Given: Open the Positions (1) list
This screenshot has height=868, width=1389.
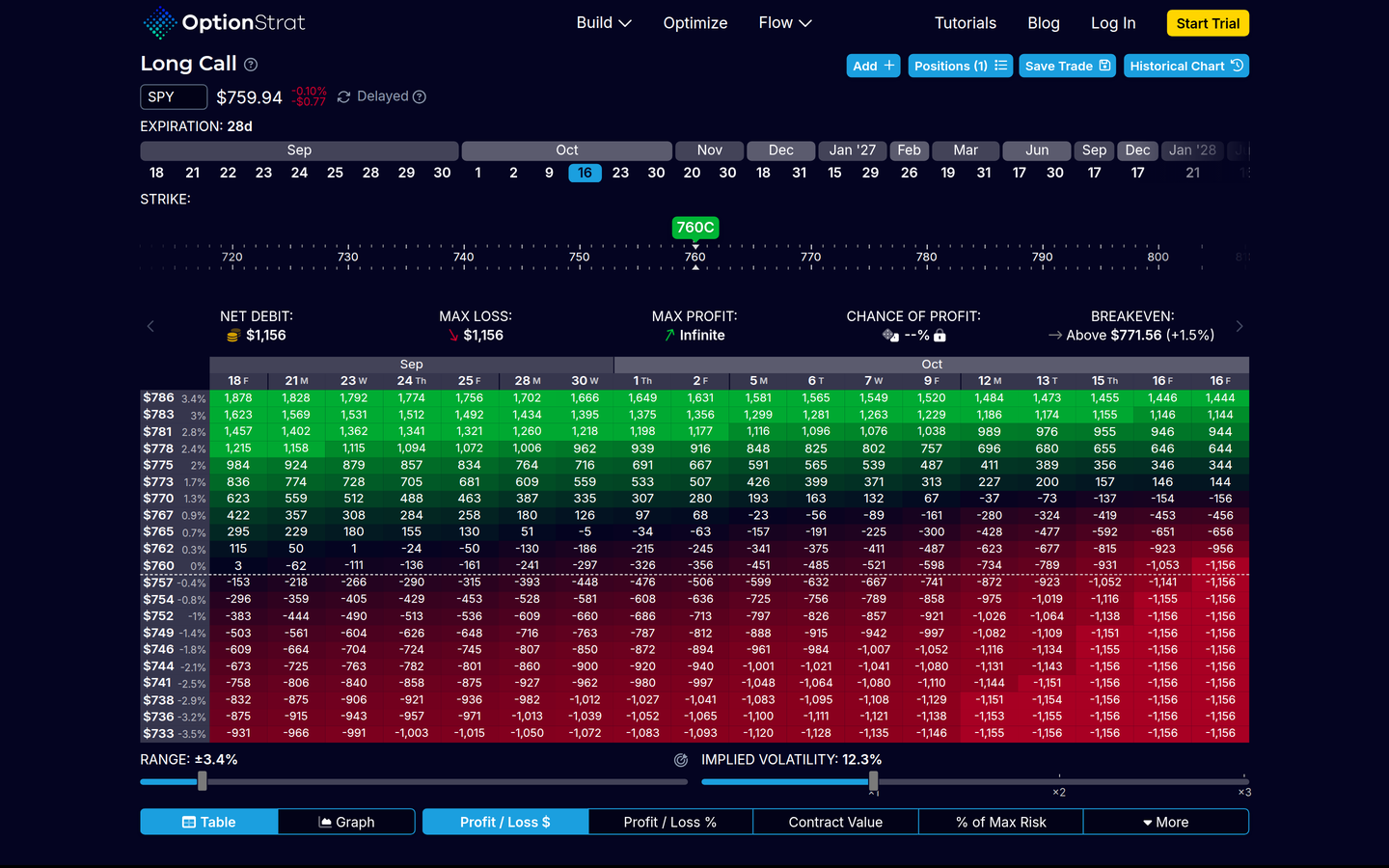Looking at the screenshot, I should pos(961,66).
